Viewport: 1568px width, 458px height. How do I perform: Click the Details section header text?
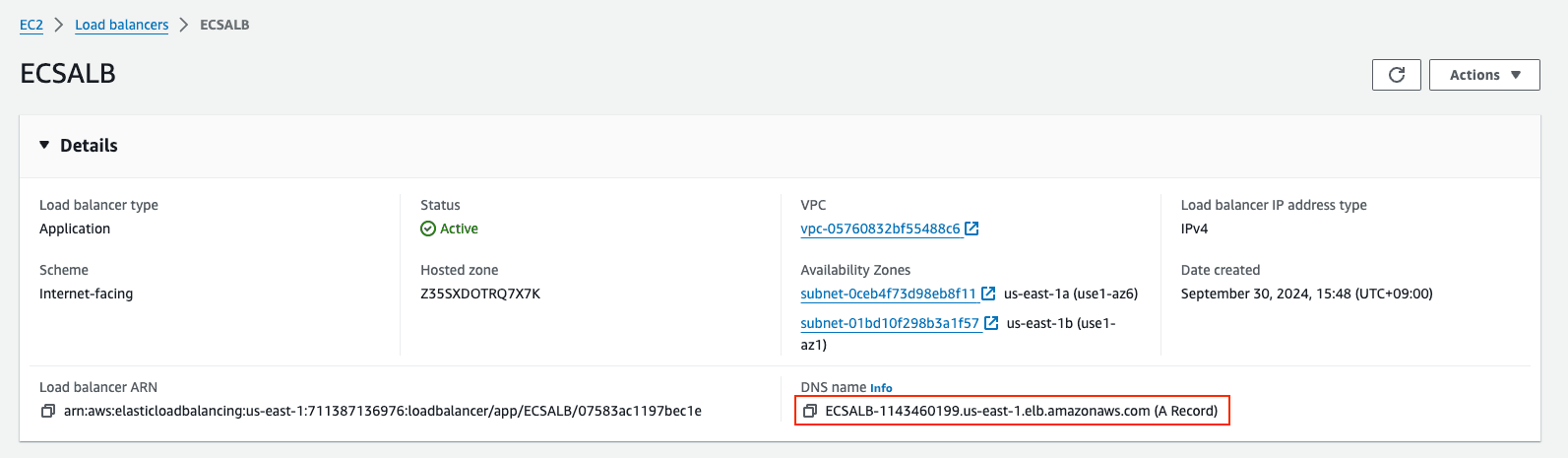(89, 145)
